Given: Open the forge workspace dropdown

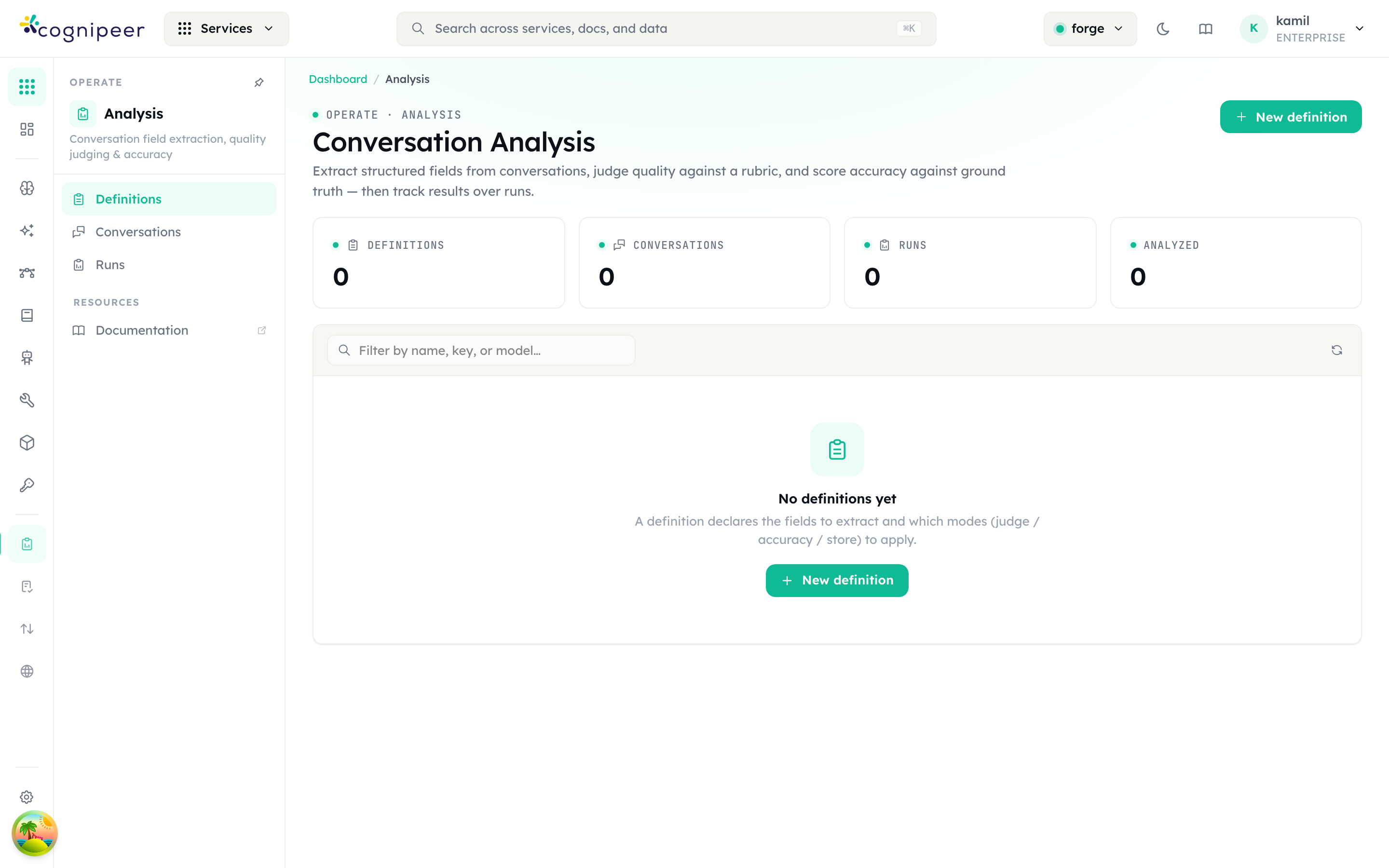Looking at the screenshot, I should [1090, 29].
